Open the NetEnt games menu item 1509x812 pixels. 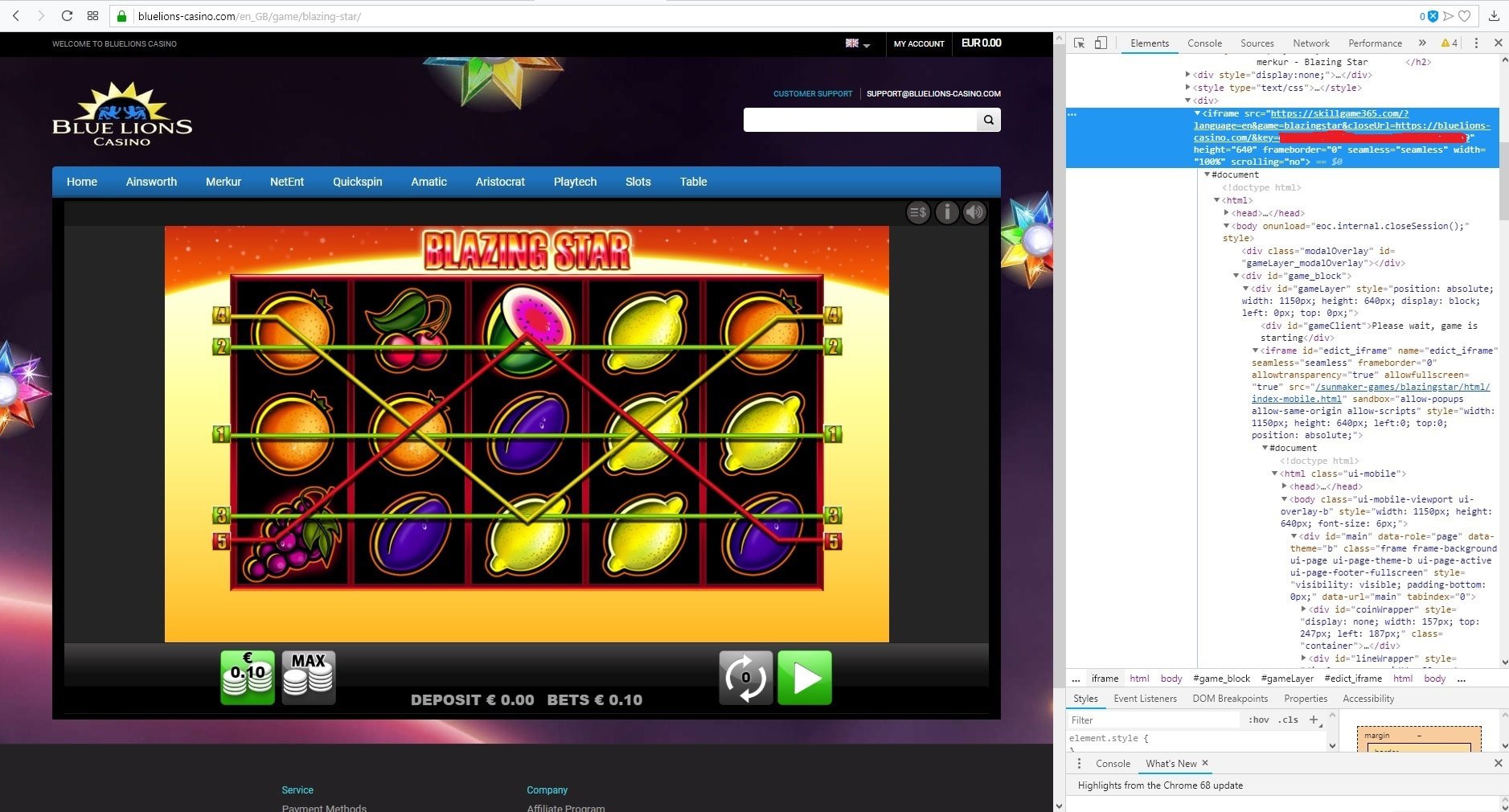coord(287,182)
